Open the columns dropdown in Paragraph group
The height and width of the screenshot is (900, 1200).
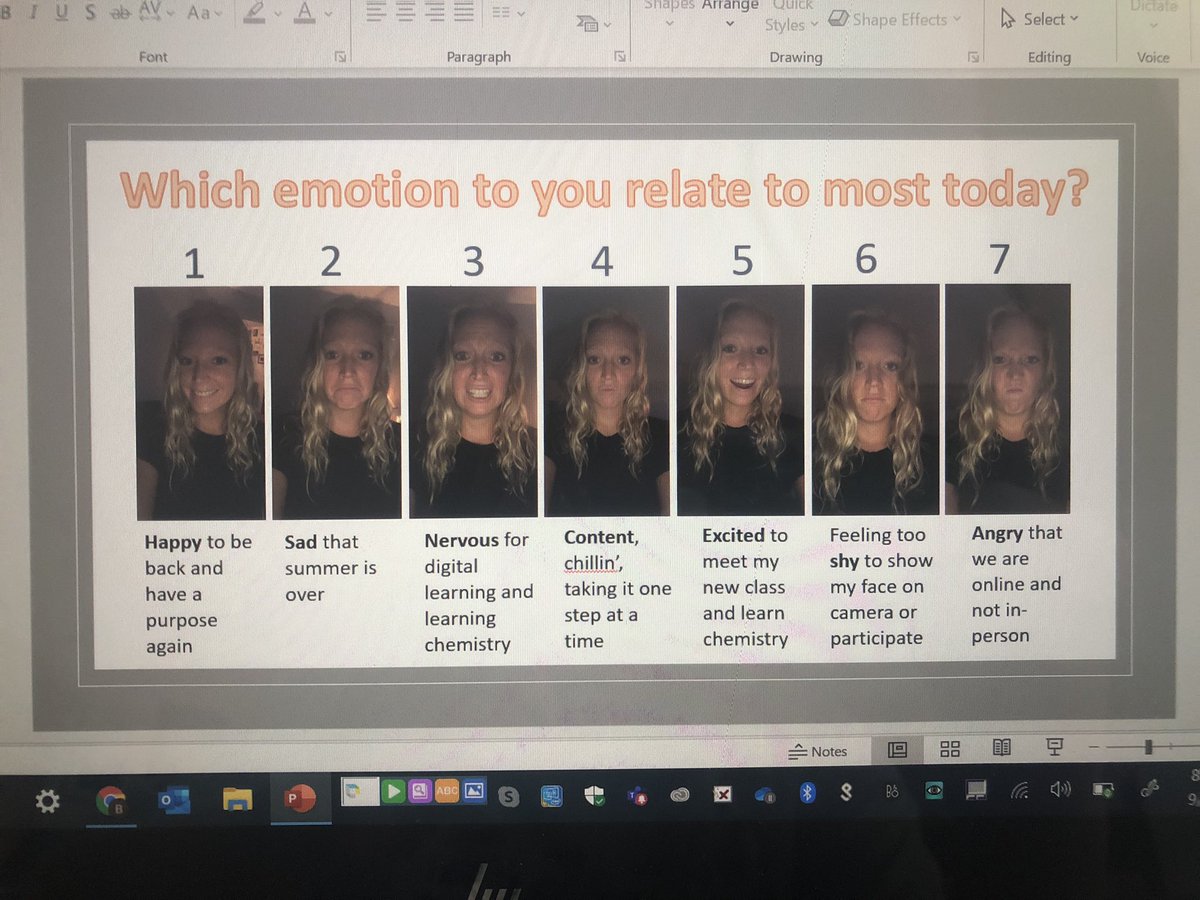click(507, 13)
